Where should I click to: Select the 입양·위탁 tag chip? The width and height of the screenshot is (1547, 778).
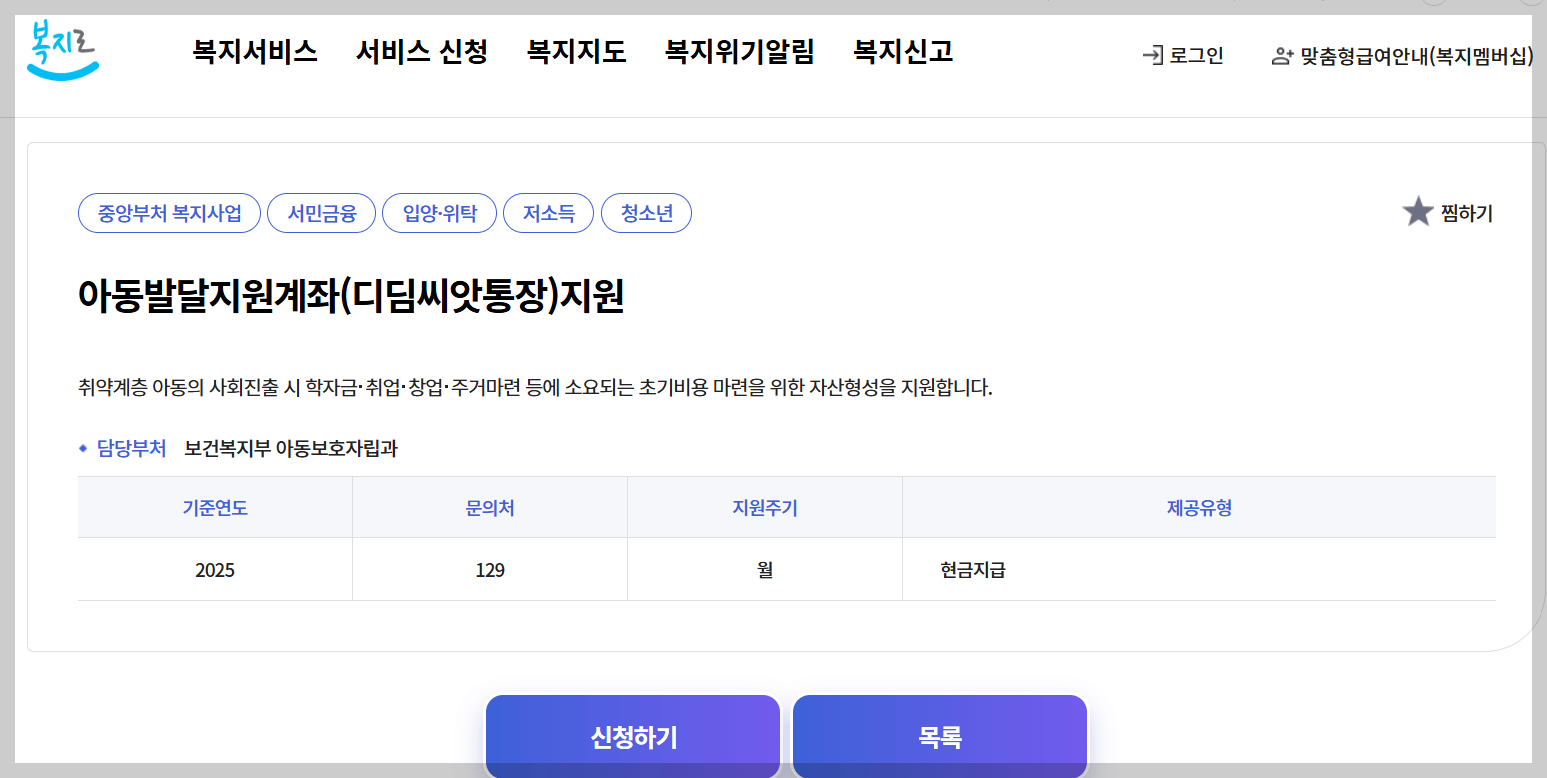click(440, 212)
